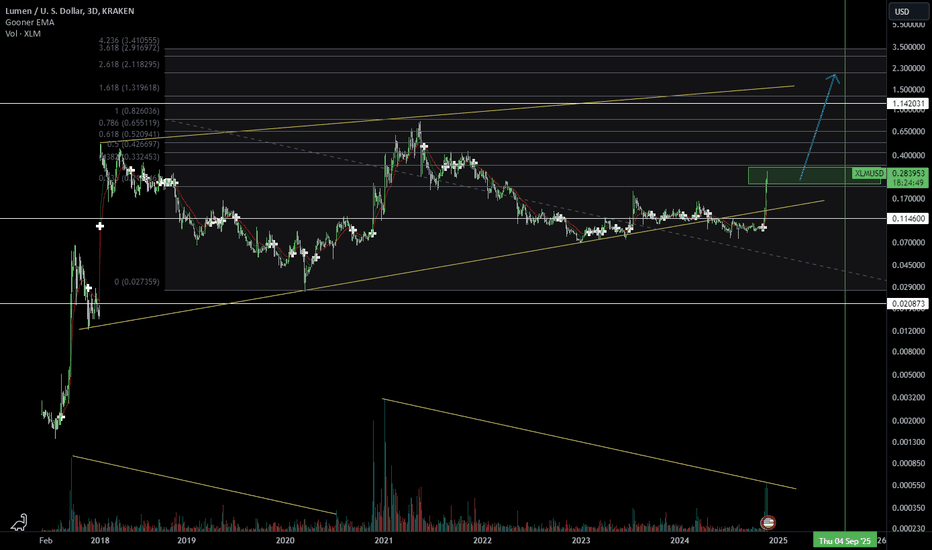Click the 0.003200 price scale value
Screen dimensions: 932x550
908,397
